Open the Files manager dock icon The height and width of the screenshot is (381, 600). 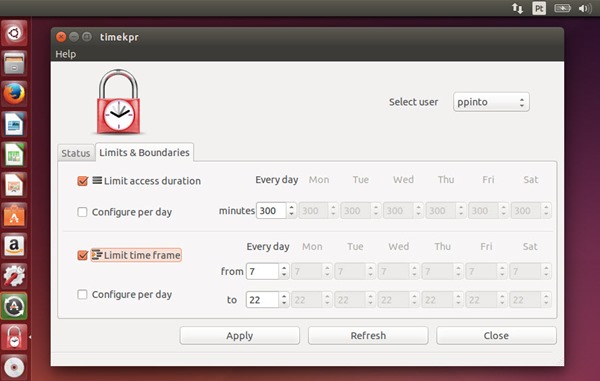pos(14,63)
